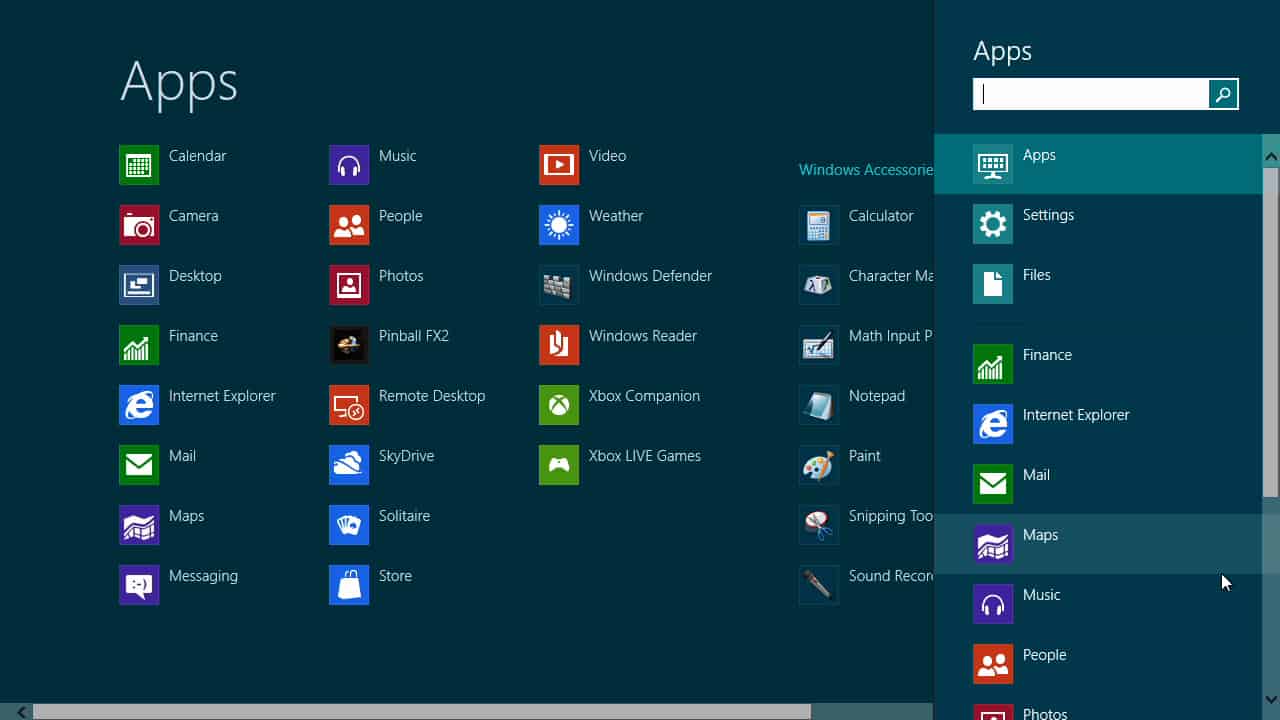Open Xbox LIVE Games tile

(559, 465)
